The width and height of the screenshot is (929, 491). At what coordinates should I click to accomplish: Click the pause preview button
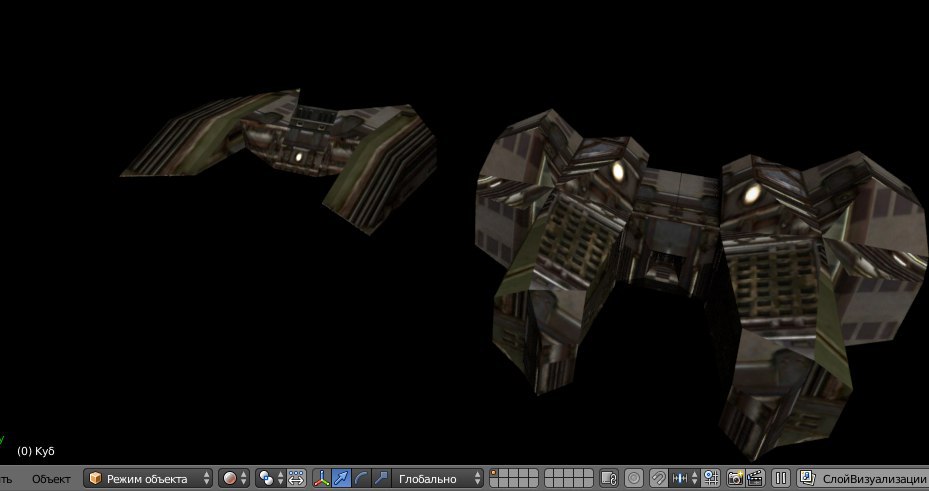(x=781, y=478)
